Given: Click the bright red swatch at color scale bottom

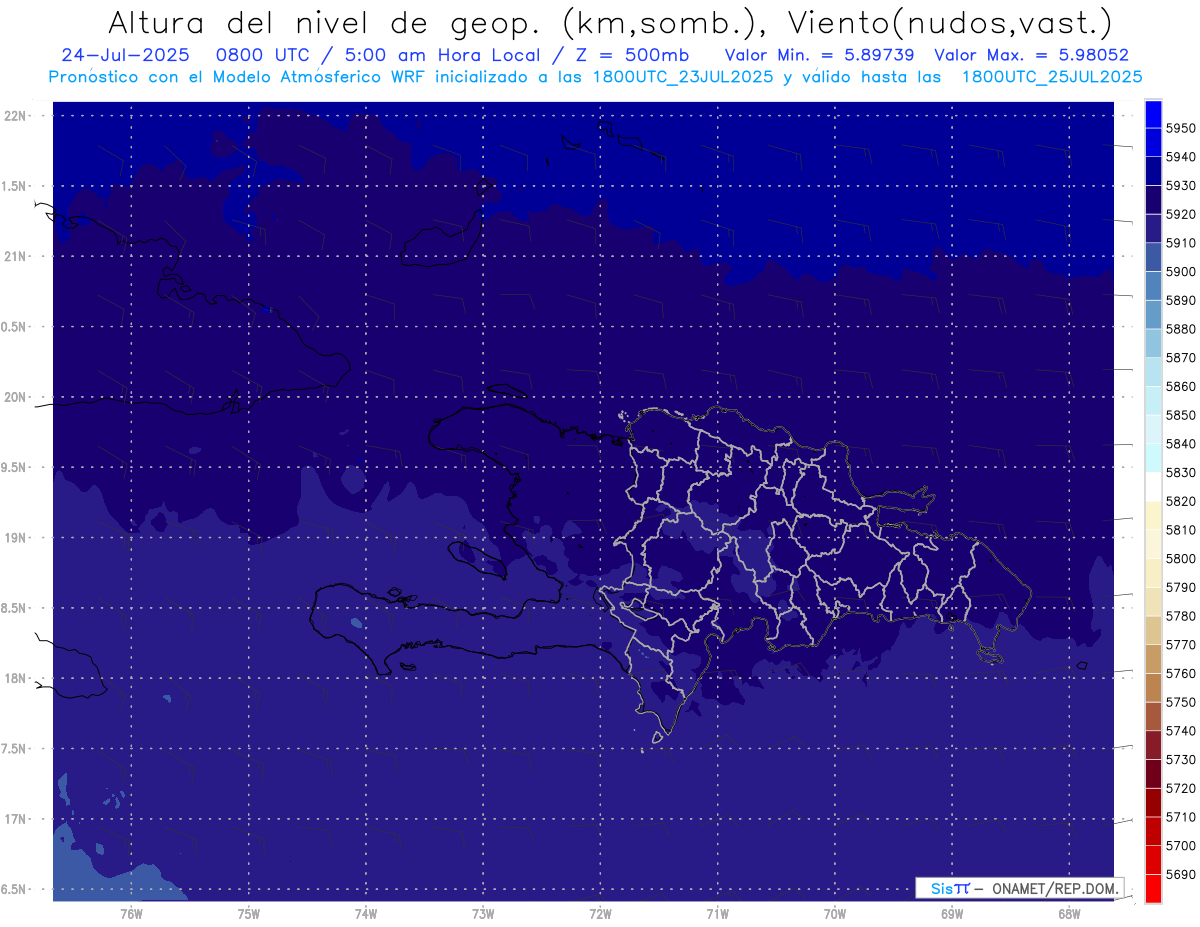Looking at the screenshot, I should pos(1153,889).
